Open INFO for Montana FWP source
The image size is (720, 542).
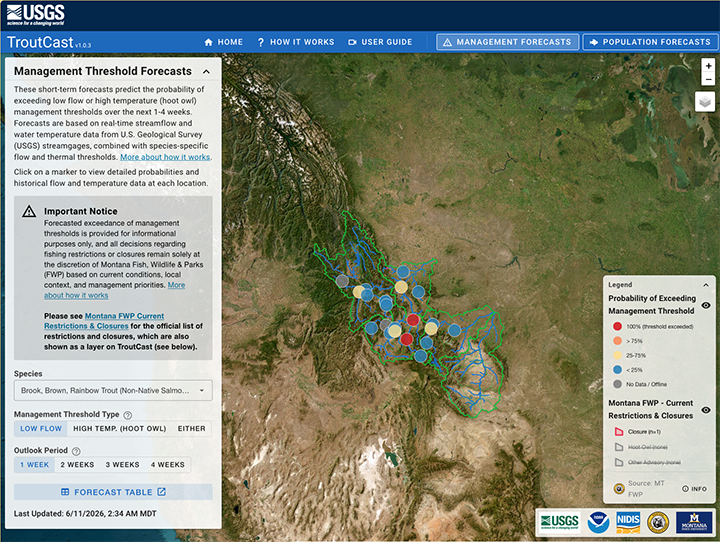tap(694, 489)
